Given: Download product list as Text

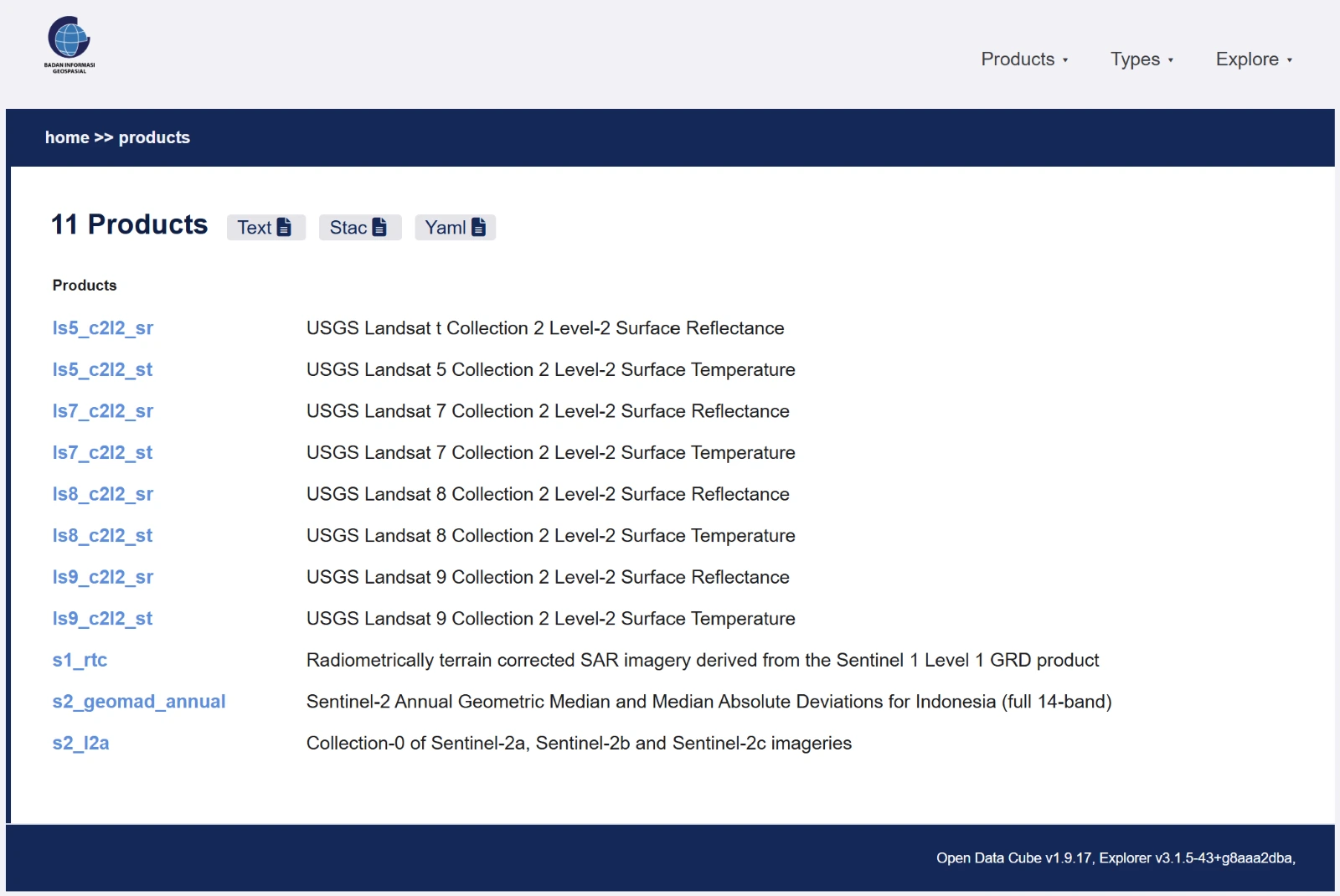Looking at the screenshot, I should (x=265, y=228).
